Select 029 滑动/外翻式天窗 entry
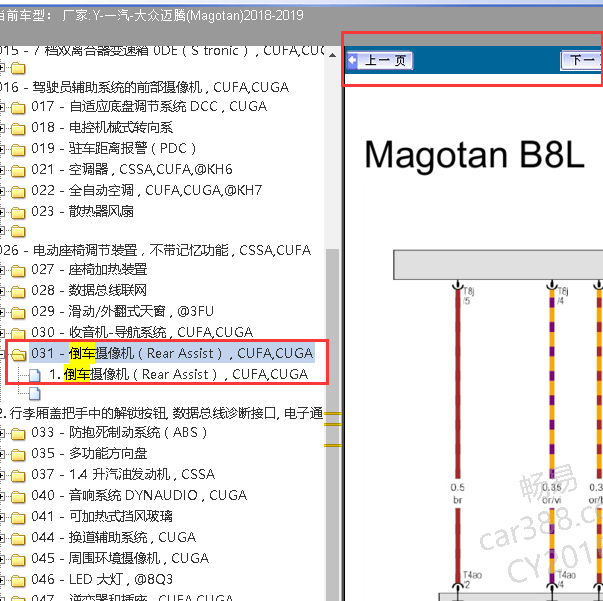 click(x=131, y=312)
